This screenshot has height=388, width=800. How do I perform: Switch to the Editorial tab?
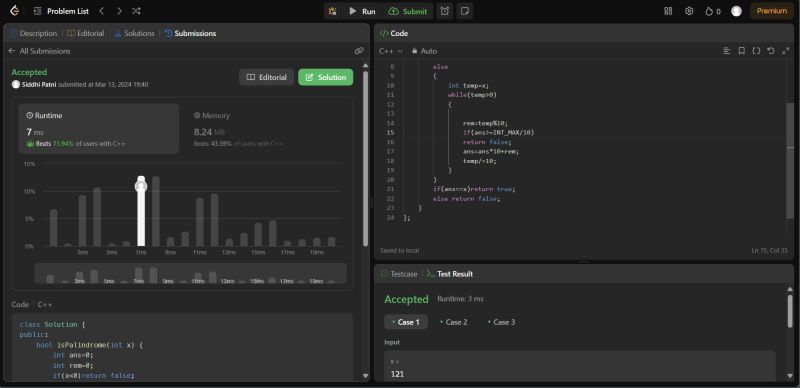click(x=86, y=33)
